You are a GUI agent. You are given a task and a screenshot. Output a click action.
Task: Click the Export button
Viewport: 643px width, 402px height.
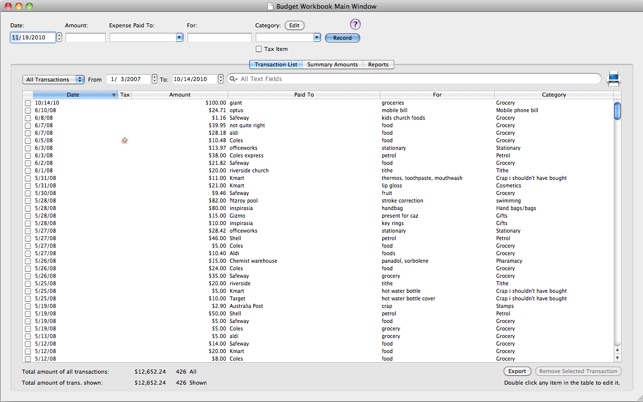tap(517, 371)
